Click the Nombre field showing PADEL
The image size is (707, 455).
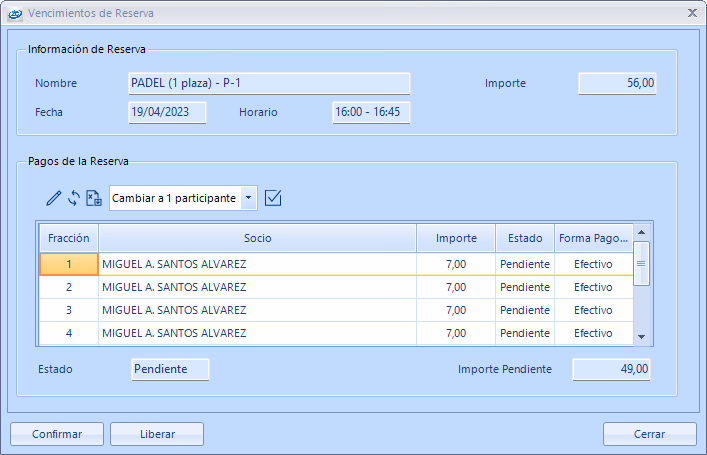click(x=269, y=83)
